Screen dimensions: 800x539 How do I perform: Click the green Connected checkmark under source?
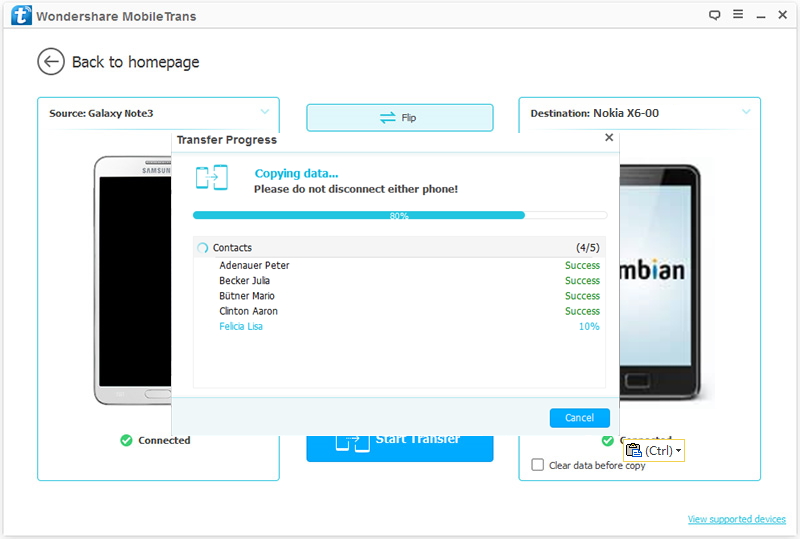coord(126,440)
